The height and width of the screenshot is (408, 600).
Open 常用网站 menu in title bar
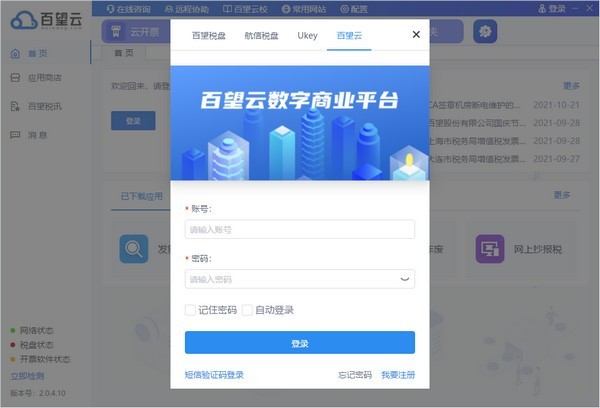304,9
